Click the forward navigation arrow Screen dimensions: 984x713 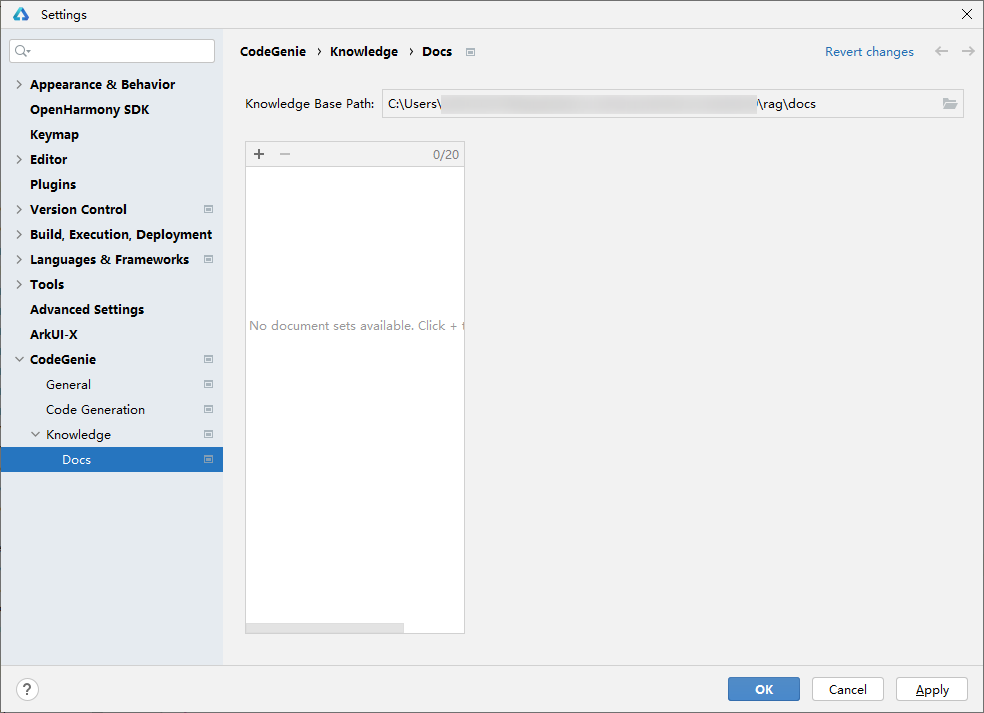pyautogui.click(x=968, y=51)
